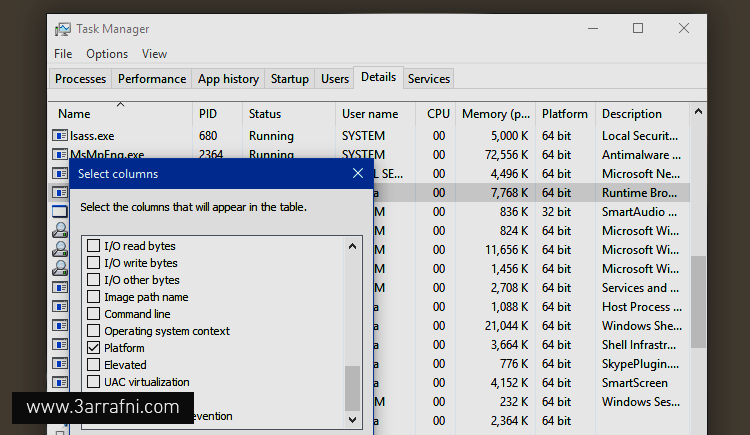The height and width of the screenshot is (435, 750).
Task: Check the Command line option
Action: (x=94, y=314)
